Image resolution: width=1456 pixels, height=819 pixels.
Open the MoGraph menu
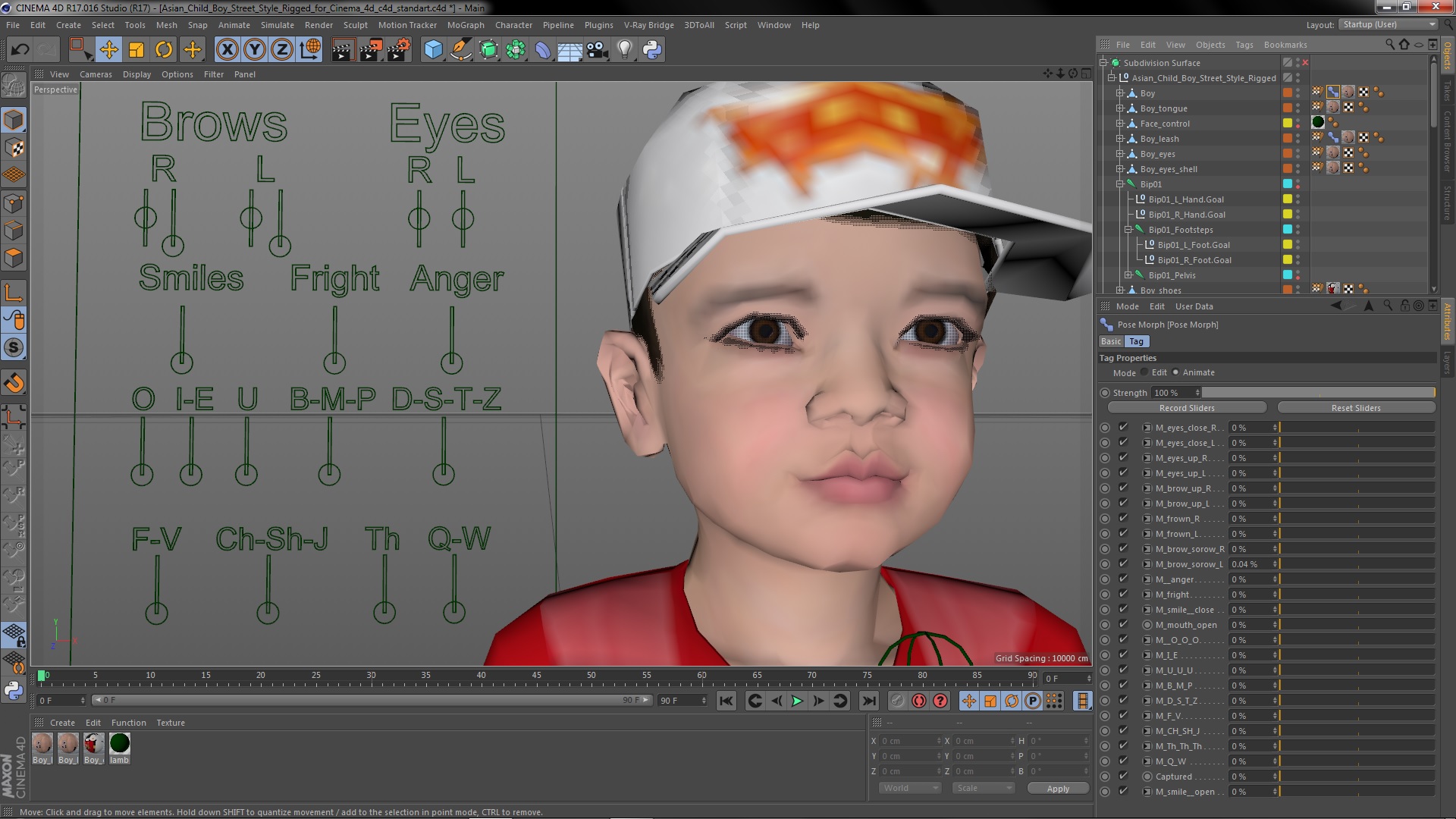(466, 25)
